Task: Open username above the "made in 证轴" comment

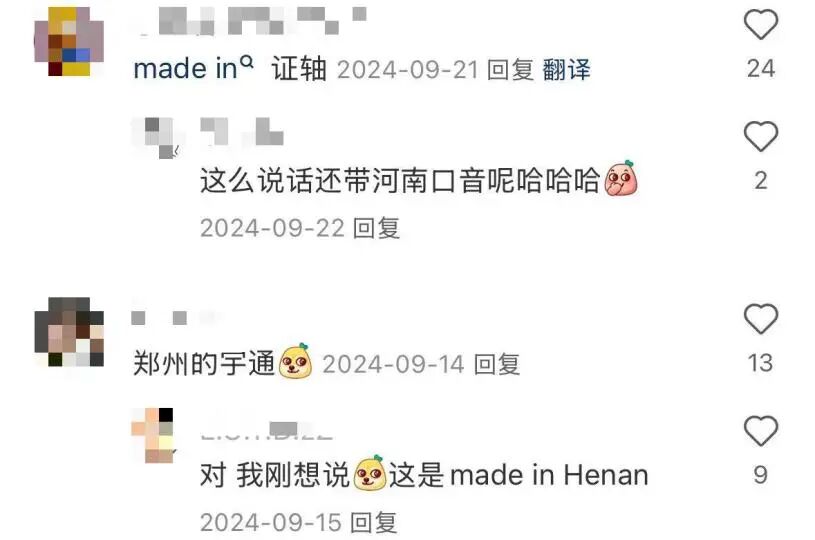Action: coord(249,21)
